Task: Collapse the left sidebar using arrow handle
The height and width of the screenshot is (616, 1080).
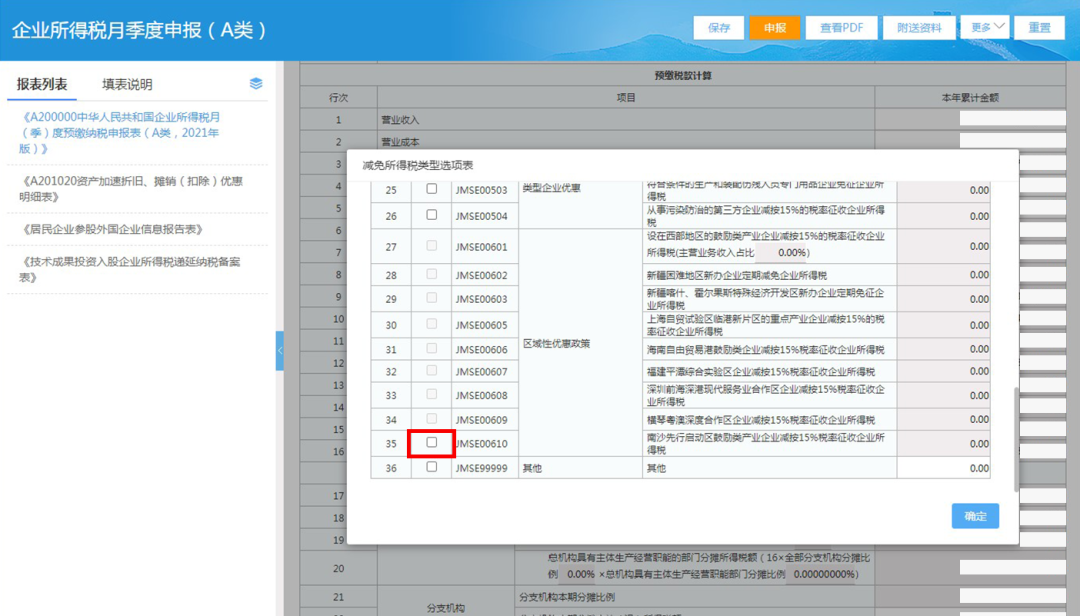Action: point(280,351)
